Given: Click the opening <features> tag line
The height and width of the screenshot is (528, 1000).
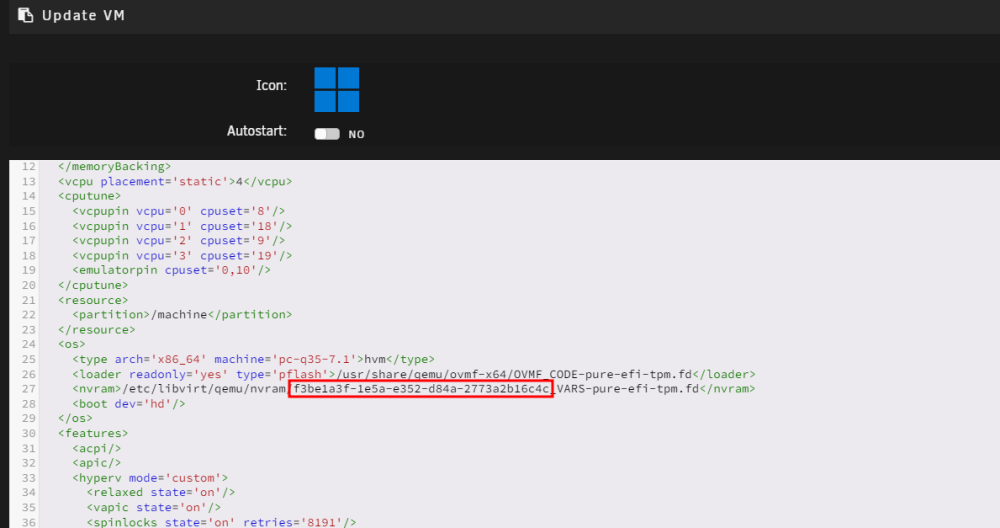Looking at the screenshot, I should point(93,434).
